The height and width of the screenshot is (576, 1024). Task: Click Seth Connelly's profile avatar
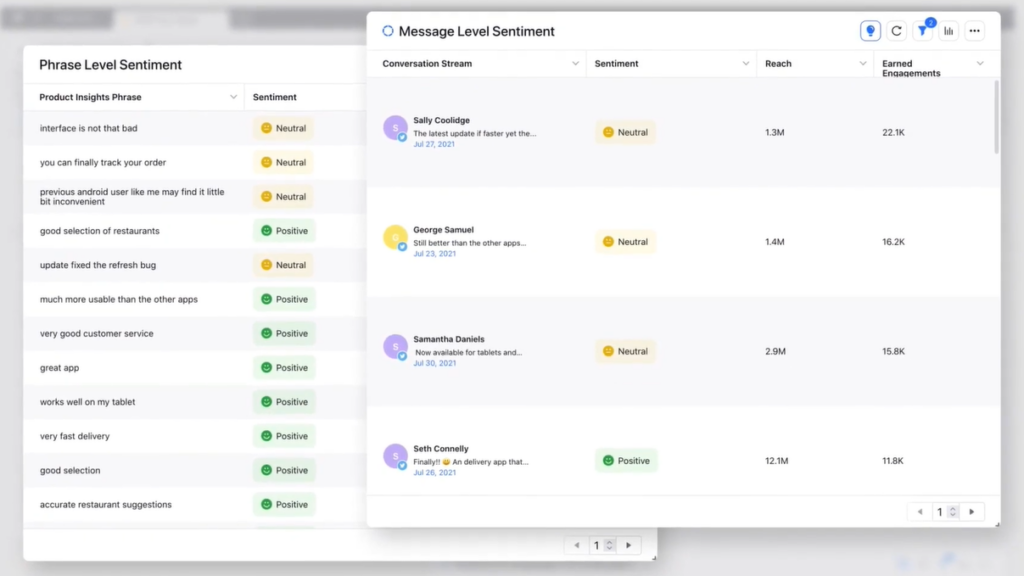[x=394, y=456]
